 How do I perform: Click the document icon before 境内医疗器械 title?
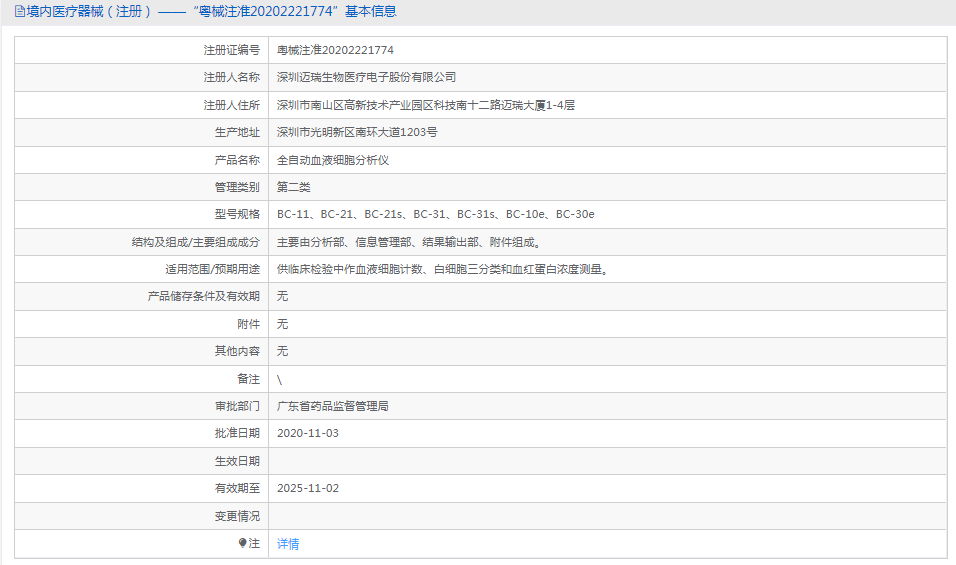(x=20, y=12)
